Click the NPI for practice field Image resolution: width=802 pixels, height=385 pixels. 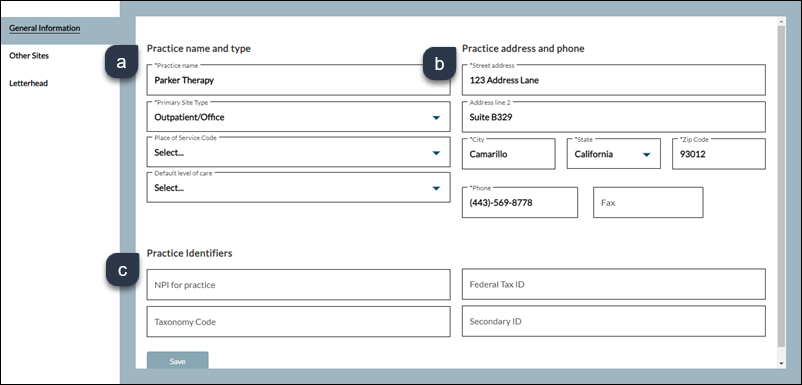[298, 284]
